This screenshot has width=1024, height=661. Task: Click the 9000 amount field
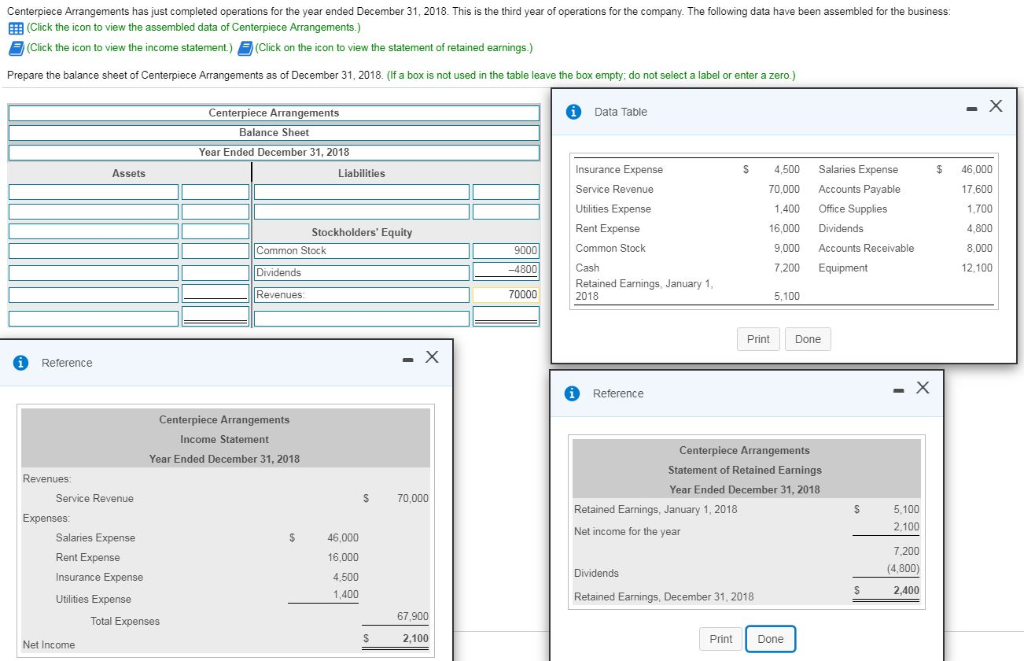506,251
